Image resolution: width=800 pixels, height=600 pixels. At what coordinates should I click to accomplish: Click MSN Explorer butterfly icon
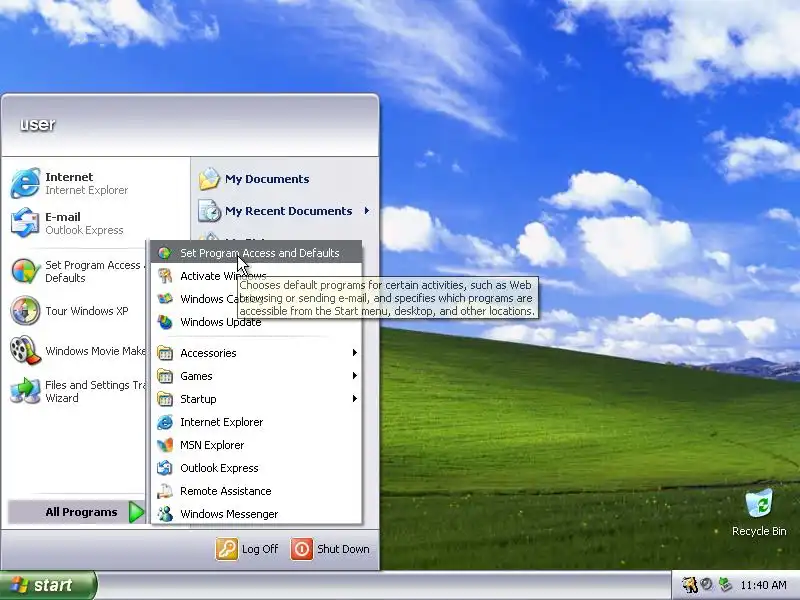coord(165,445)
